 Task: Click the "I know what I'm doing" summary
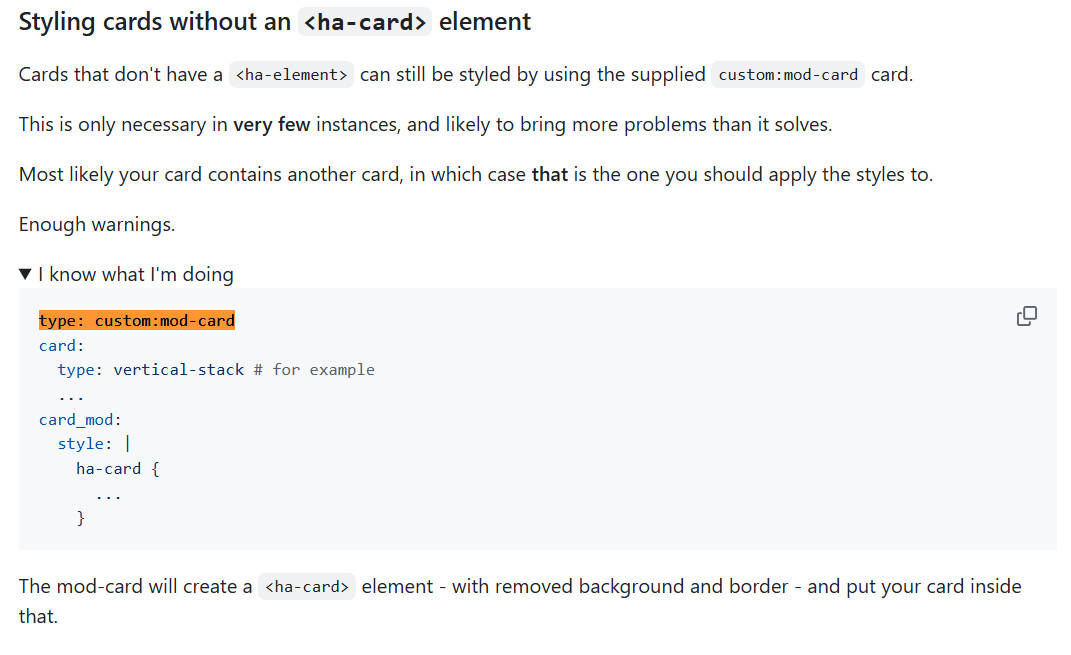coord(136,274)
